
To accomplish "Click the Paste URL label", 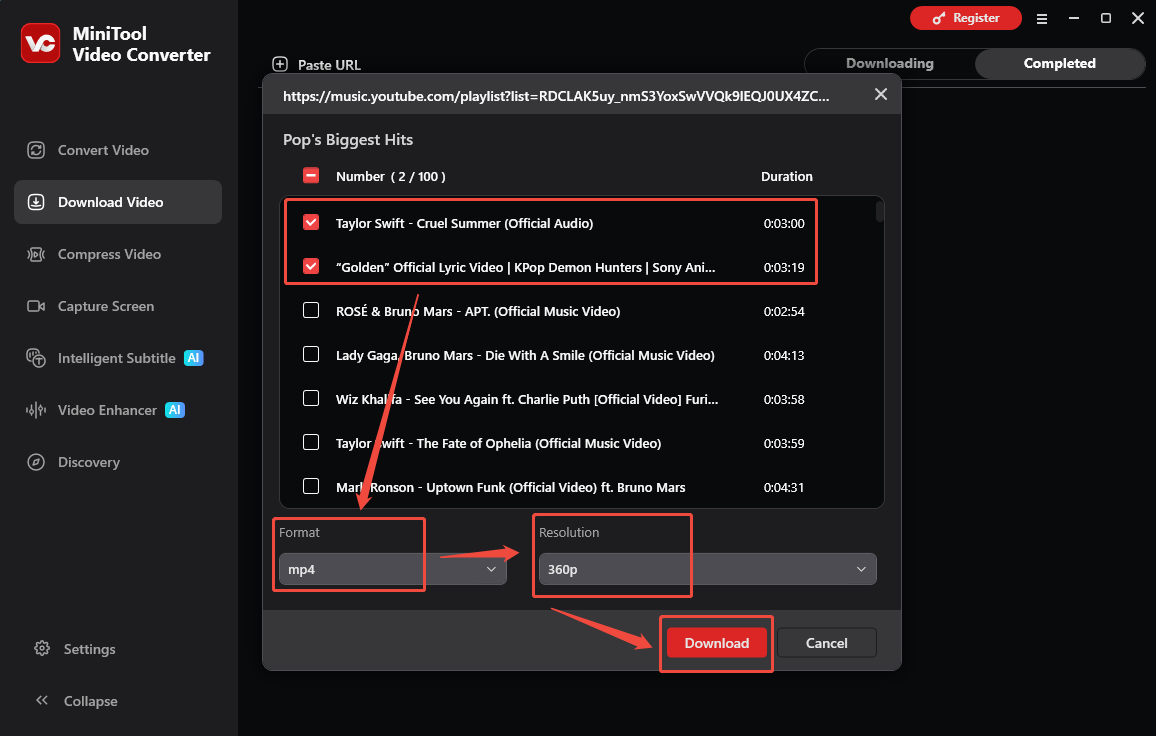I will tap(329, 65).
